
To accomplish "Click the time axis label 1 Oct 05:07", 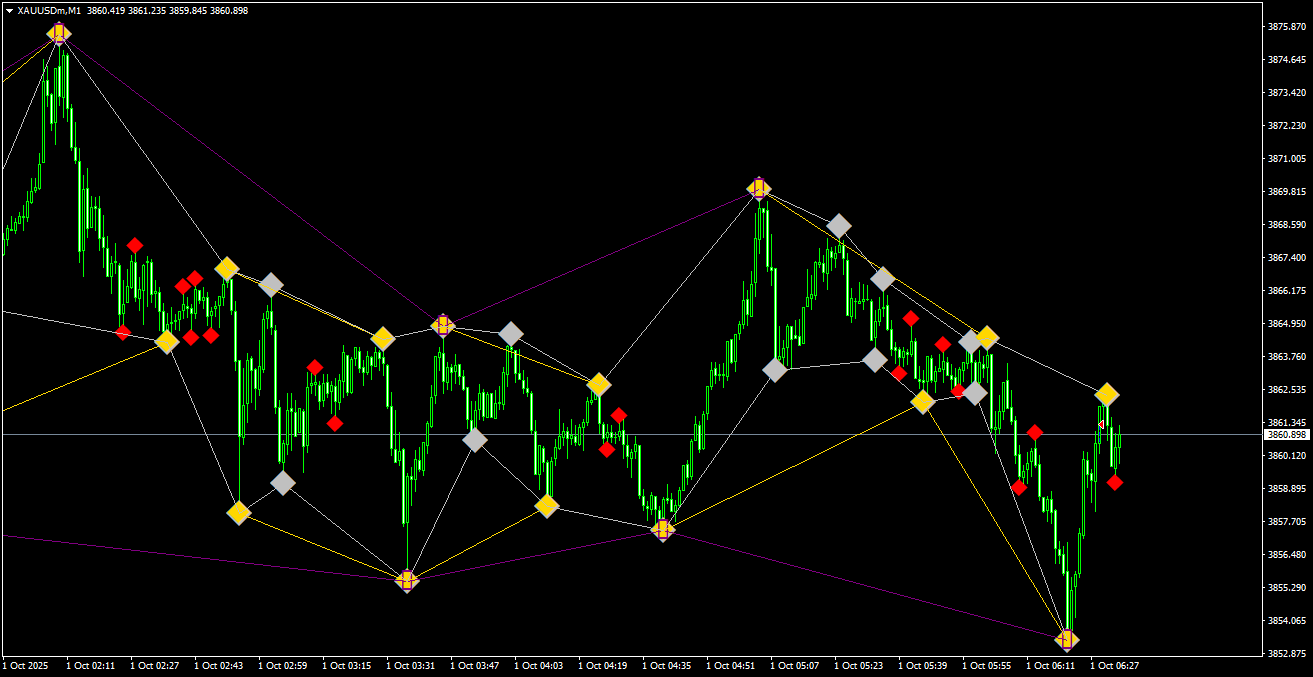I will (x=795, y=665).
